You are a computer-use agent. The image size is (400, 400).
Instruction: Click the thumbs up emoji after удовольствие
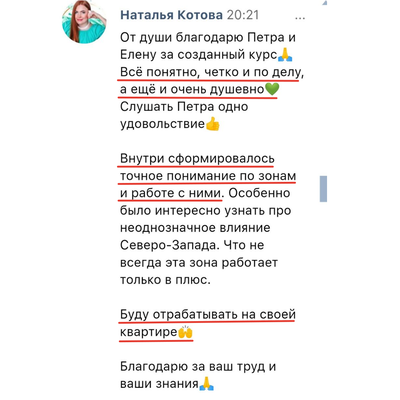pyautogui.click(x=212, y=124)
